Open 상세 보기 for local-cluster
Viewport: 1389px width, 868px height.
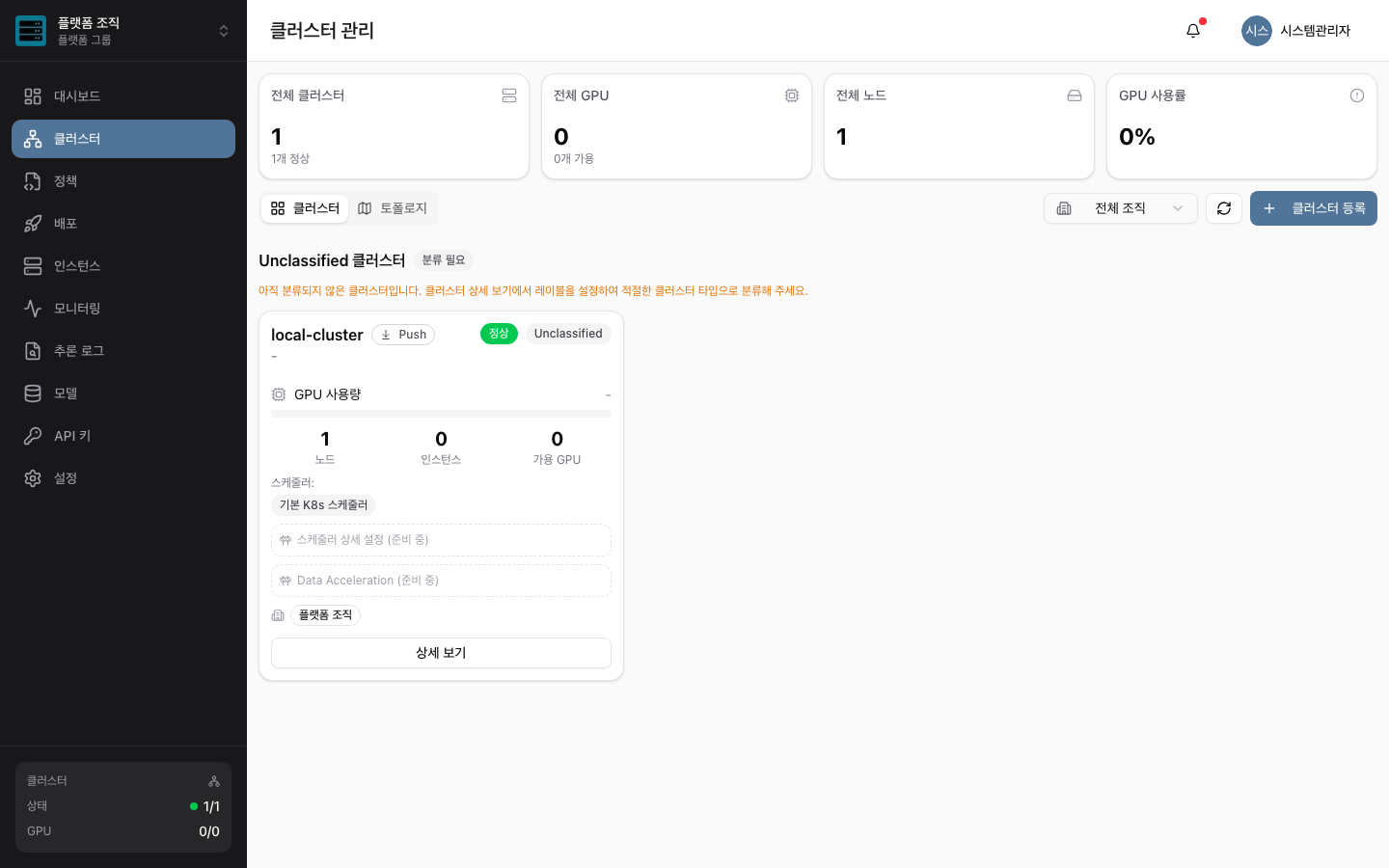point(441,653)
